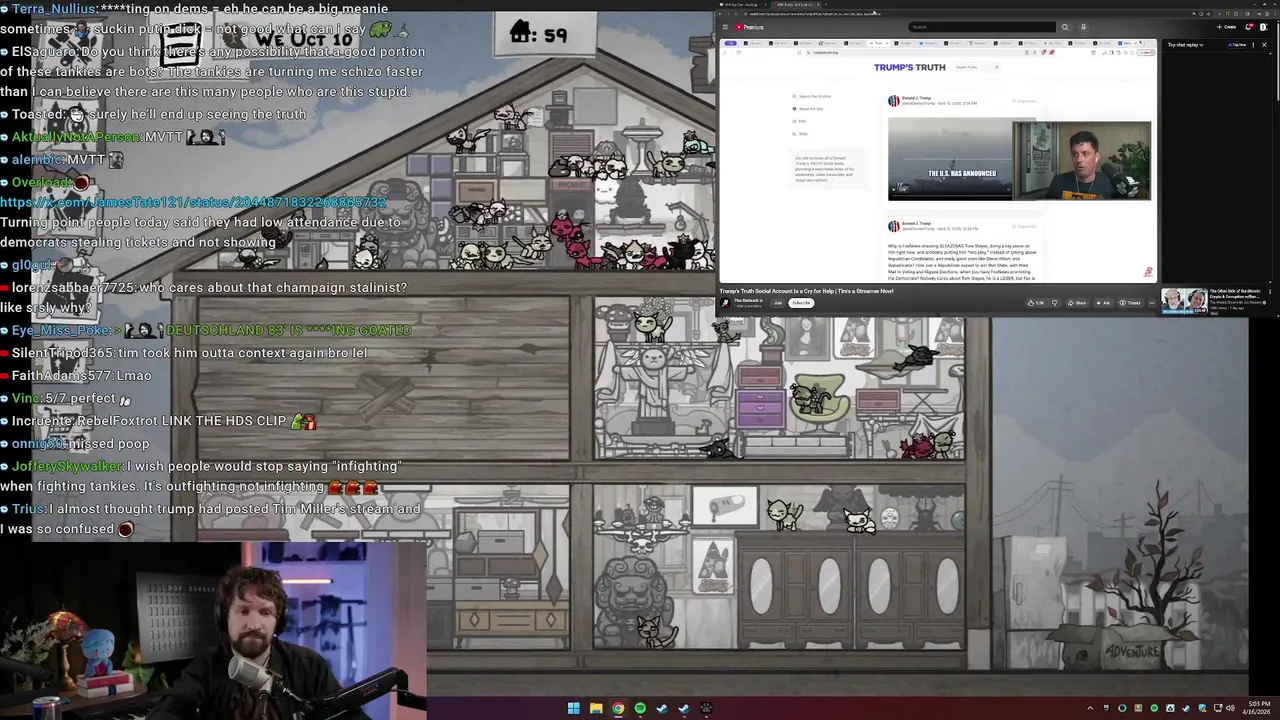
Task: Start voice search with the microphone icon
Action: [1083, 27]
